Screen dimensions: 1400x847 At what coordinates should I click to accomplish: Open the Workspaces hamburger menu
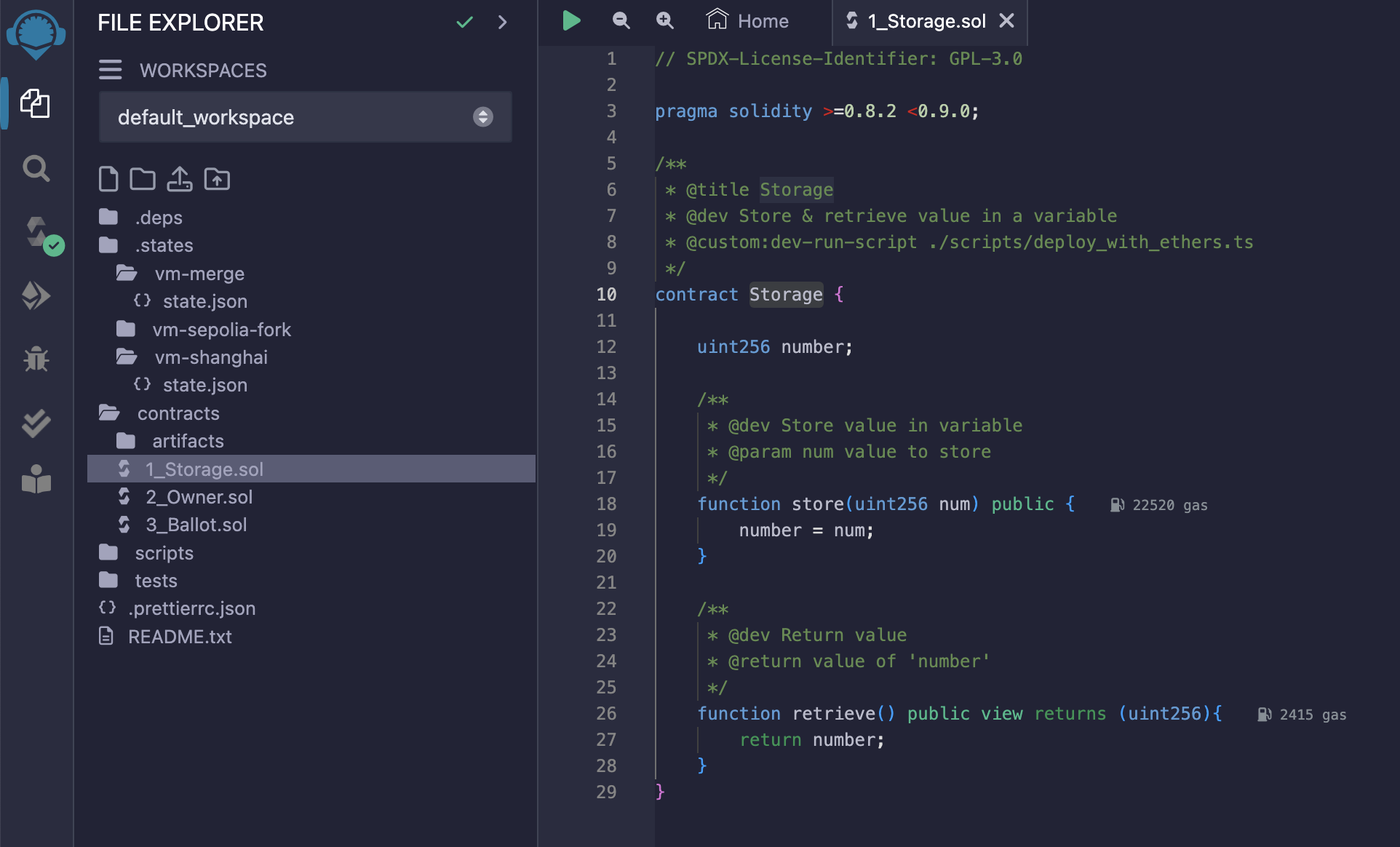pos(111,70)
